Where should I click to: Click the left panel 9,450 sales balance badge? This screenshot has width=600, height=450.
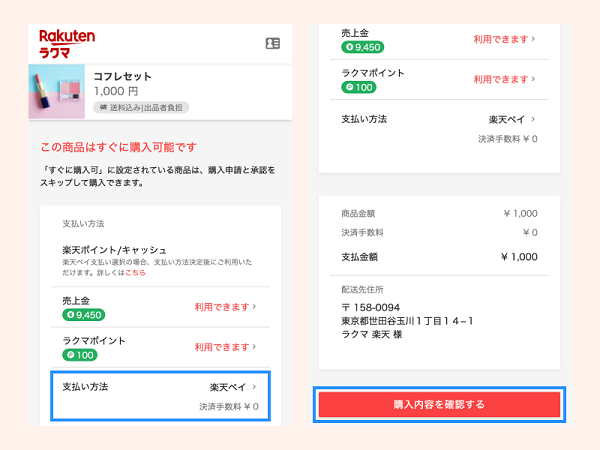[84, 315]
